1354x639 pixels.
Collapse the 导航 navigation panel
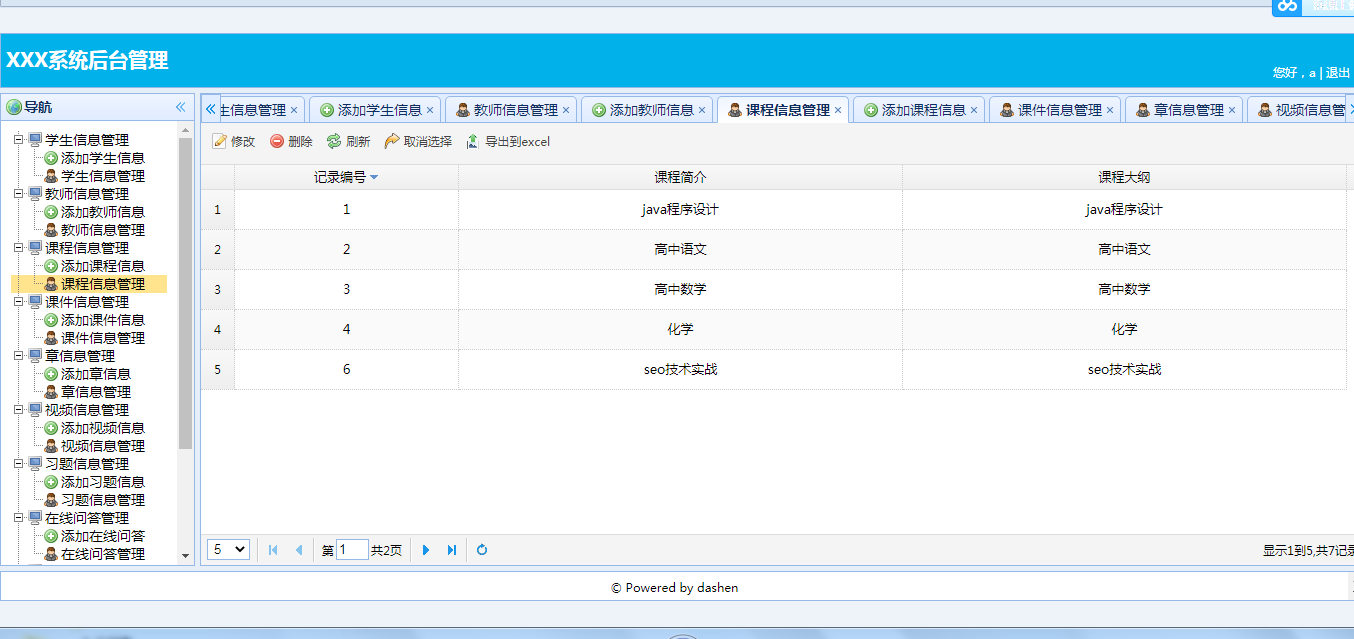pyautogui.click(x=181, y=107)
